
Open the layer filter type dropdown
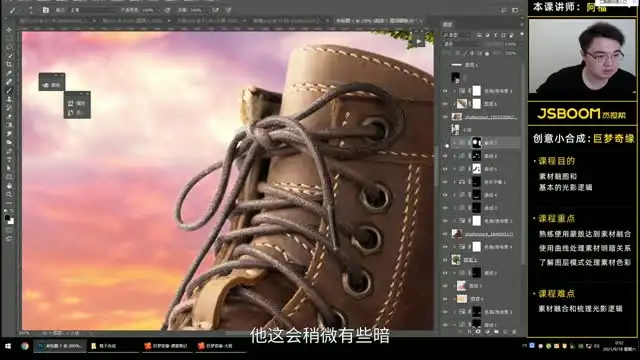click(458, 35)
